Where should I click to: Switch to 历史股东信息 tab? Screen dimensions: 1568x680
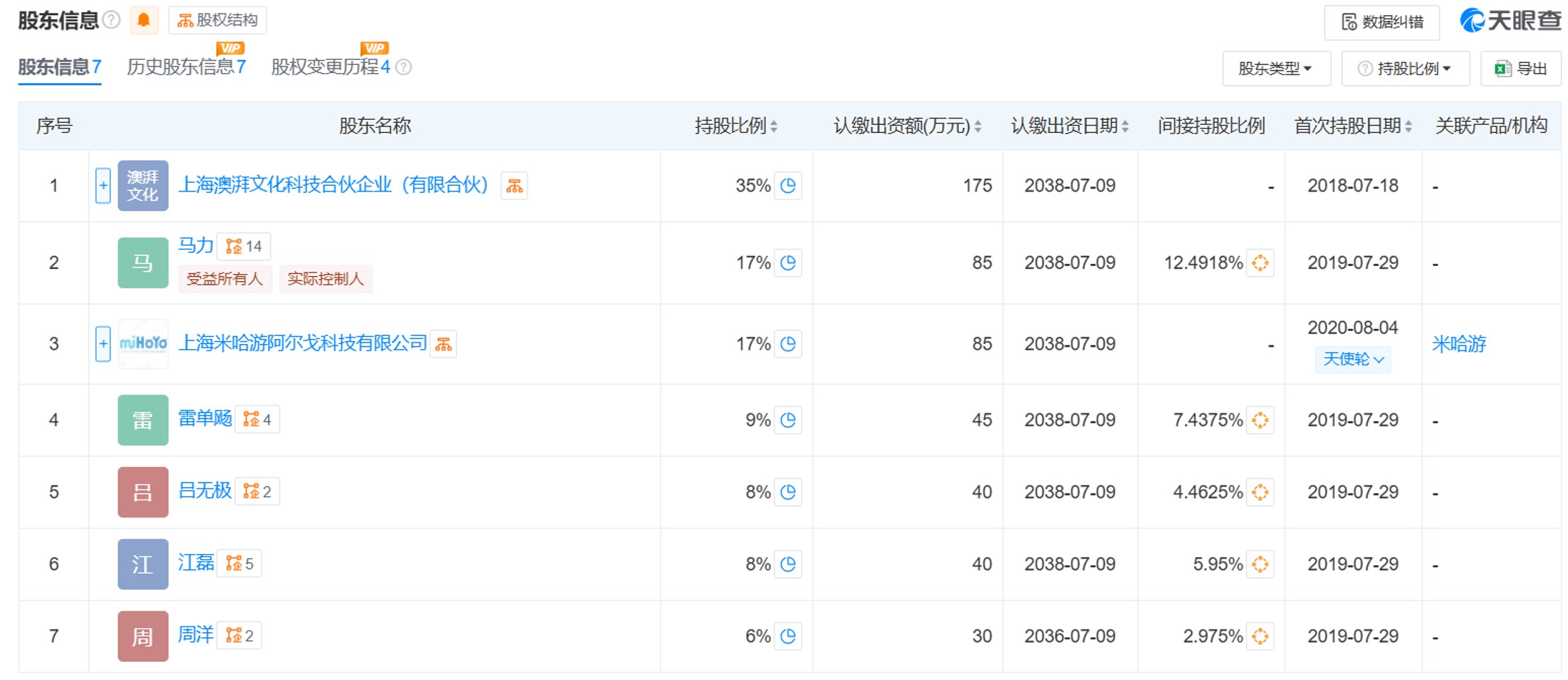(186, 67)
